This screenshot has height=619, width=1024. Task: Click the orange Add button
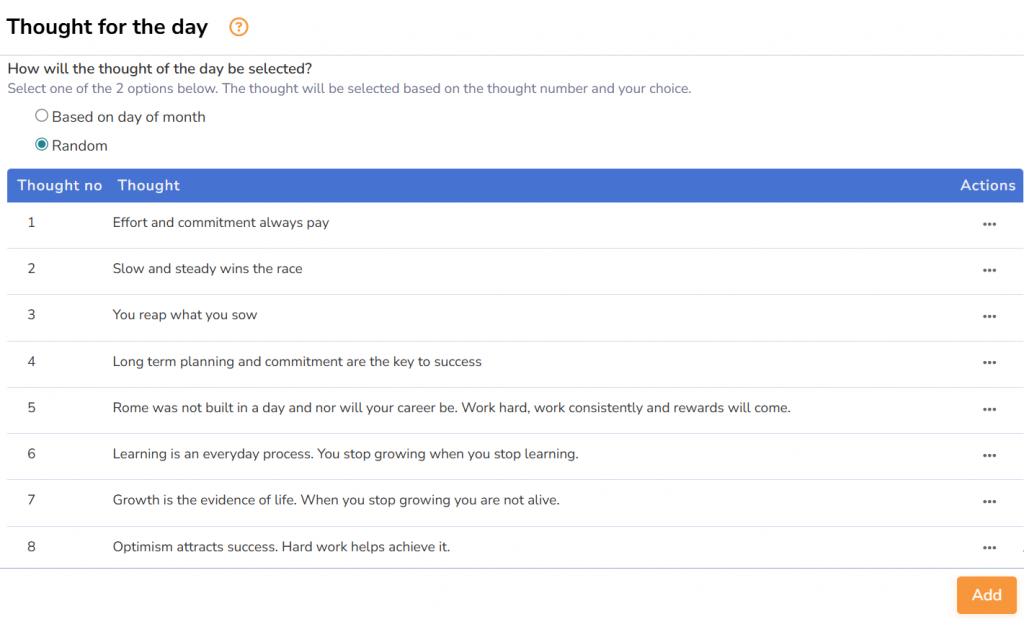pos(986,595)
